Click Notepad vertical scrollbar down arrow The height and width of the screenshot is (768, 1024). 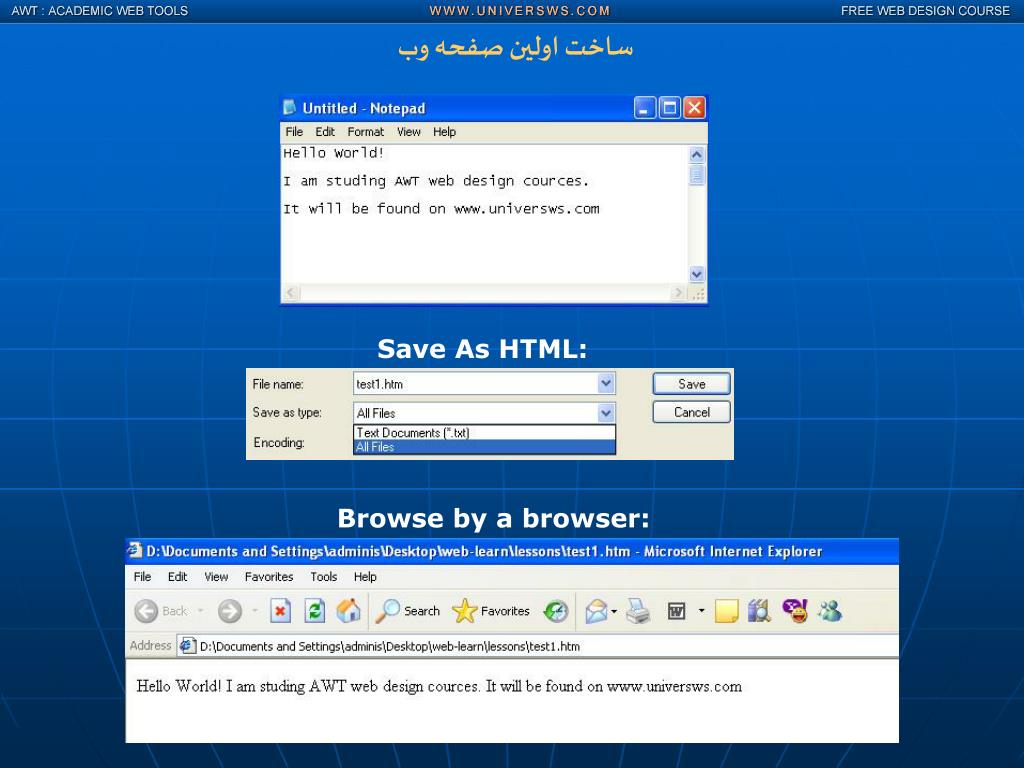click(697, 274)
